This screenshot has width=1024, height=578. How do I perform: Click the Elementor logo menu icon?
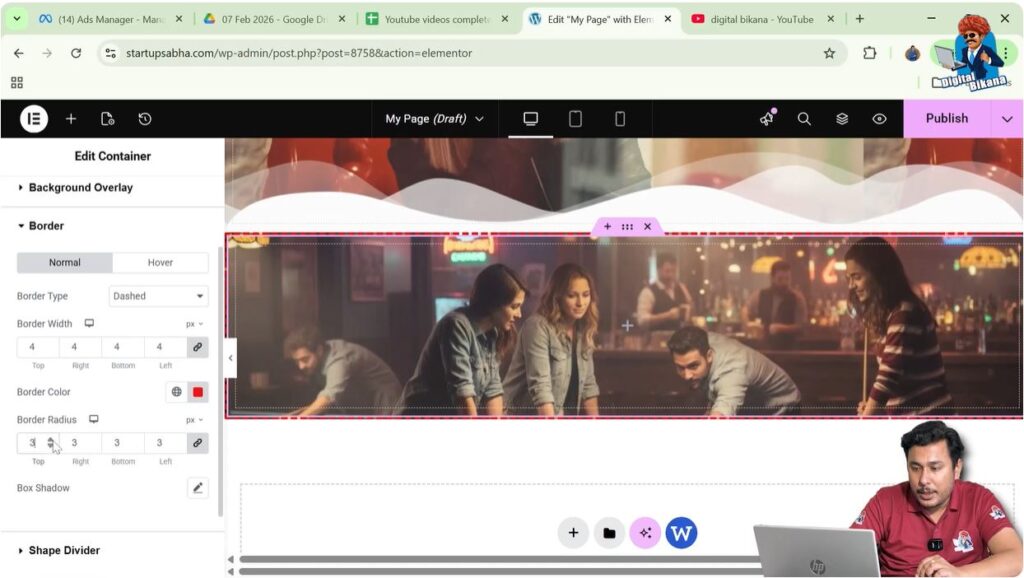[x=34, y=118]
